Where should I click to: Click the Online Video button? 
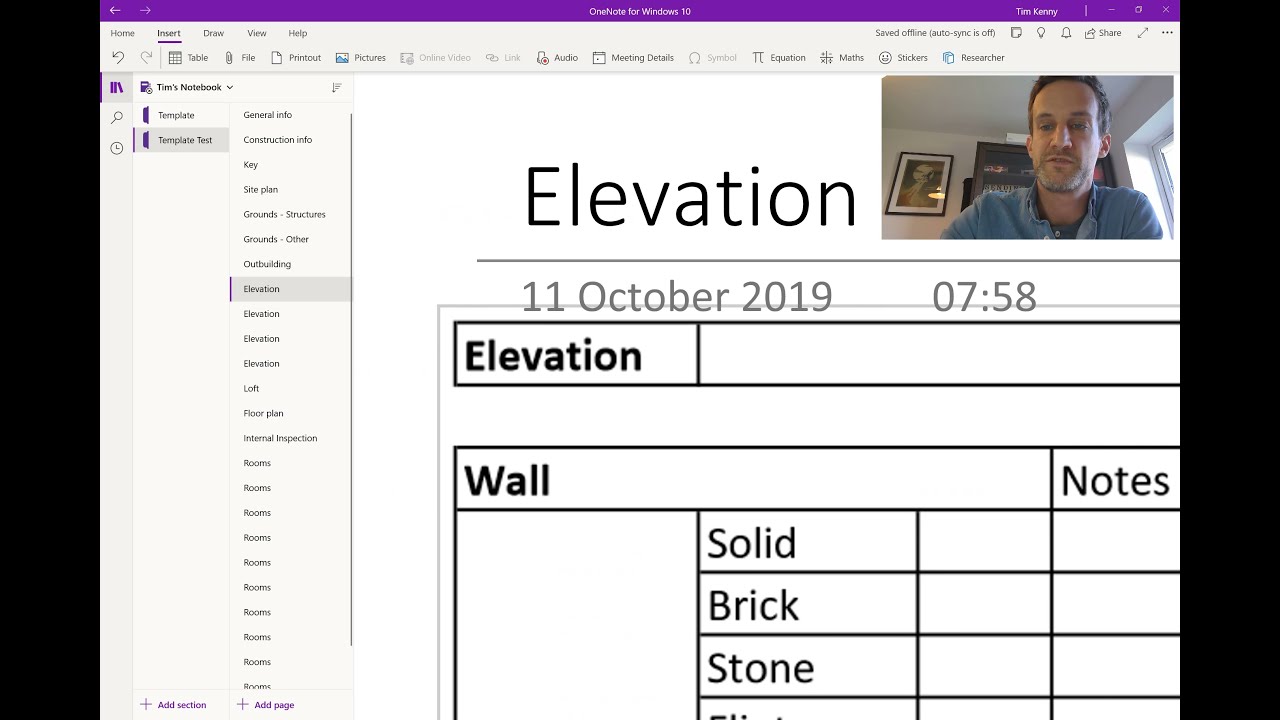click(x=435, y=58)
